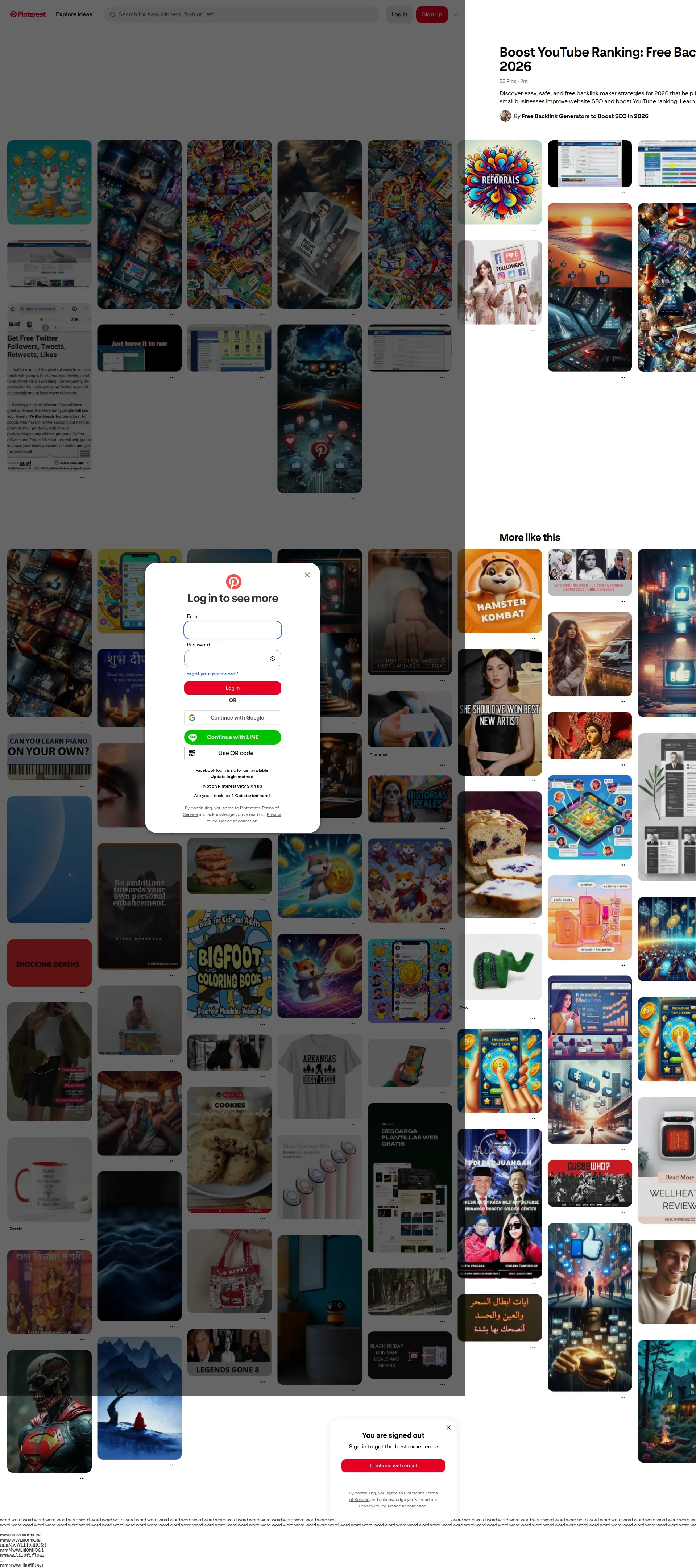Close the login modal dialog
This screenshot has width=696, height=1568.
[307, 575]
